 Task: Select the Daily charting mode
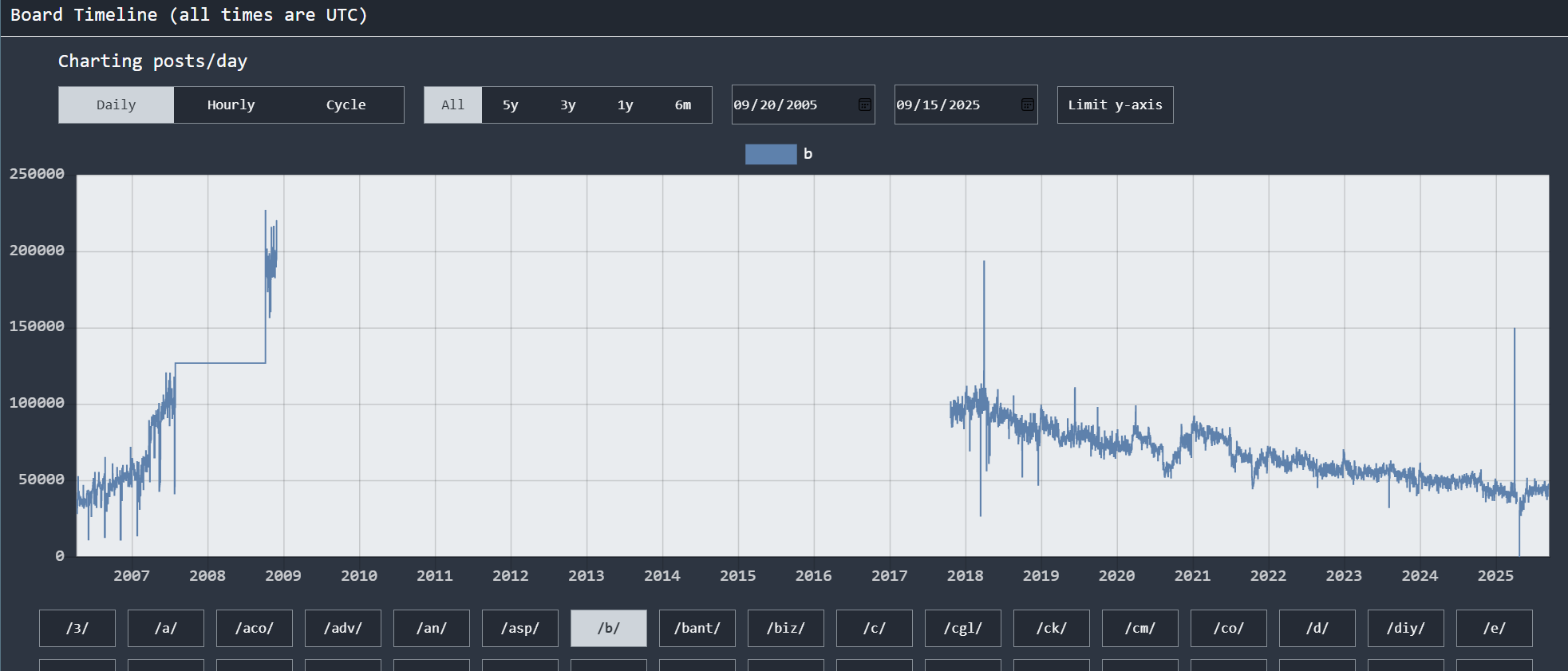point(116,105)
